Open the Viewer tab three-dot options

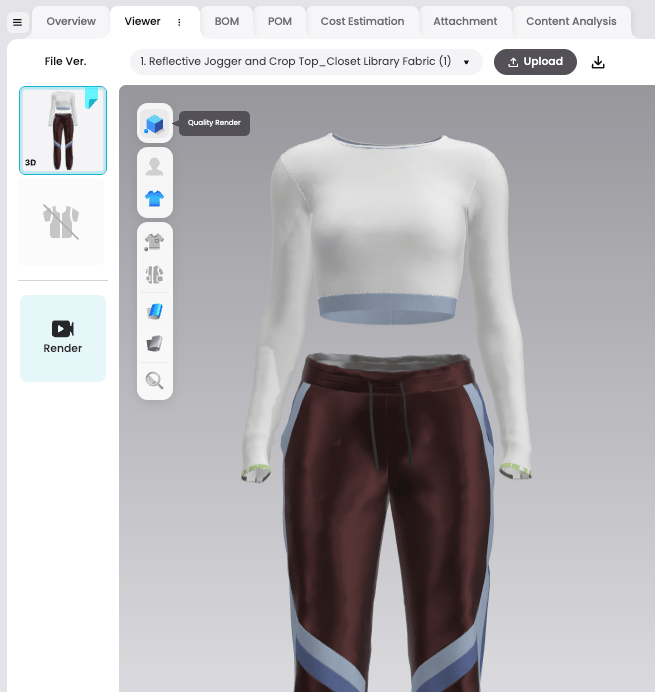click(x=179, y=22)
